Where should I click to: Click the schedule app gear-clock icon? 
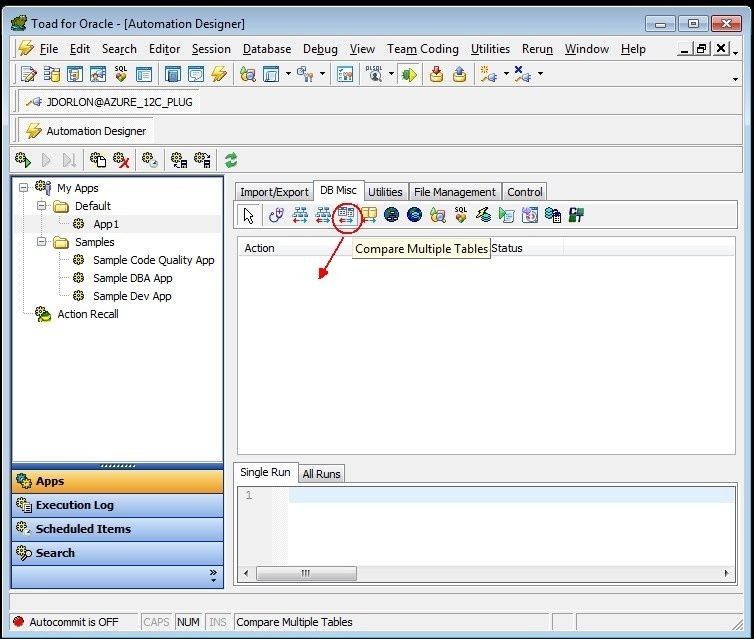pyautogui.click(x=150, y=160)
